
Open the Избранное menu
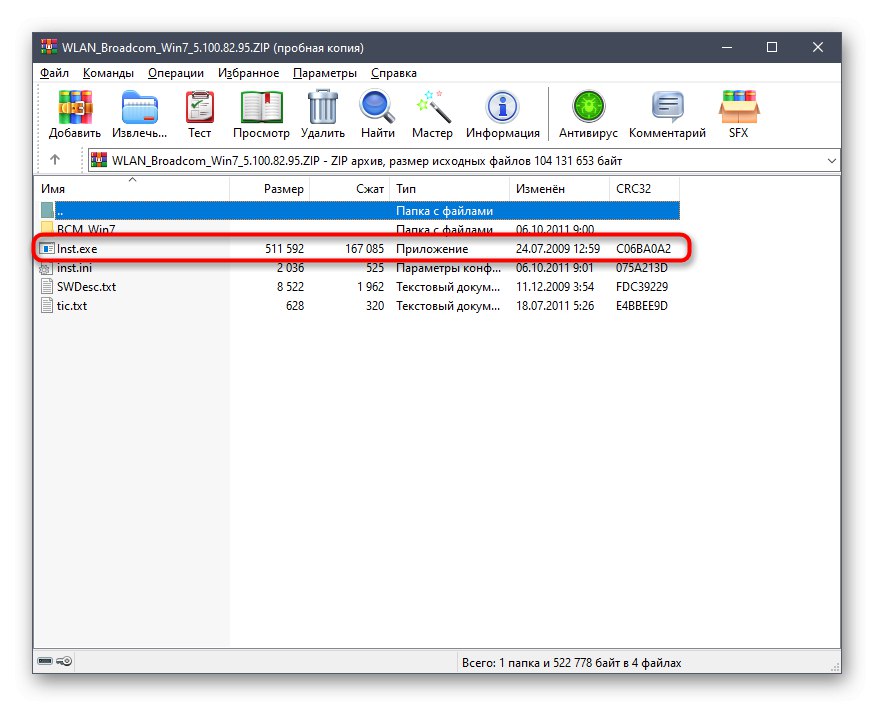click(248, 73)
